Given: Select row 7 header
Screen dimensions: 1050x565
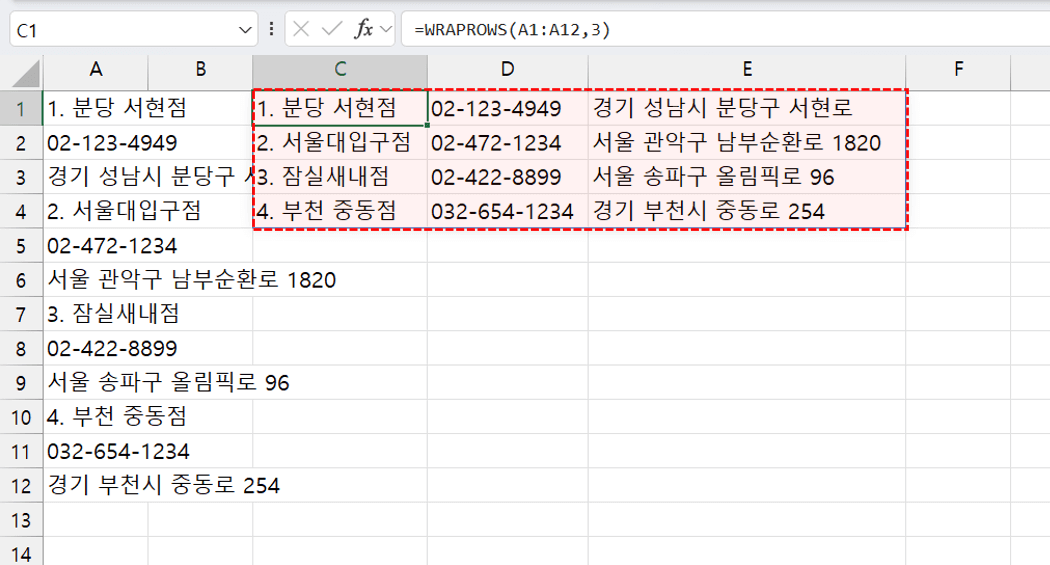Looking at the screenshot, I should point(21,314).
